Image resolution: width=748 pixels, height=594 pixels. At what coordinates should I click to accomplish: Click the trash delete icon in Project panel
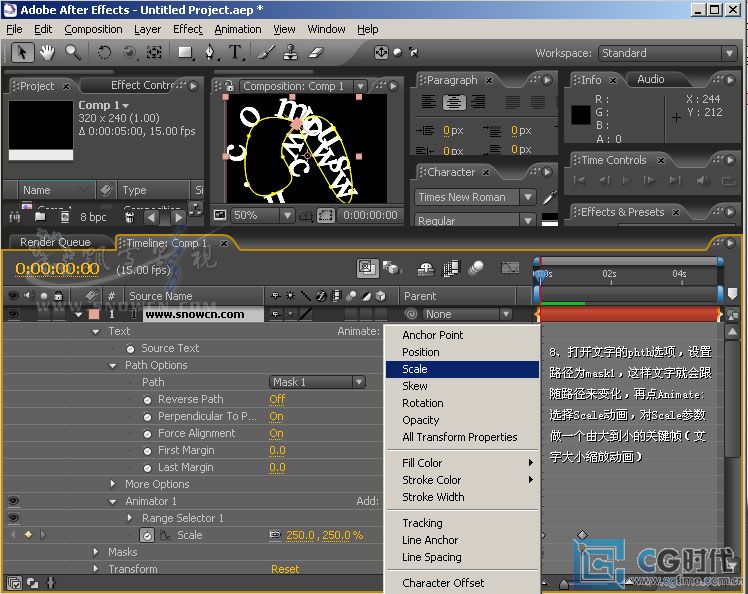129,218
